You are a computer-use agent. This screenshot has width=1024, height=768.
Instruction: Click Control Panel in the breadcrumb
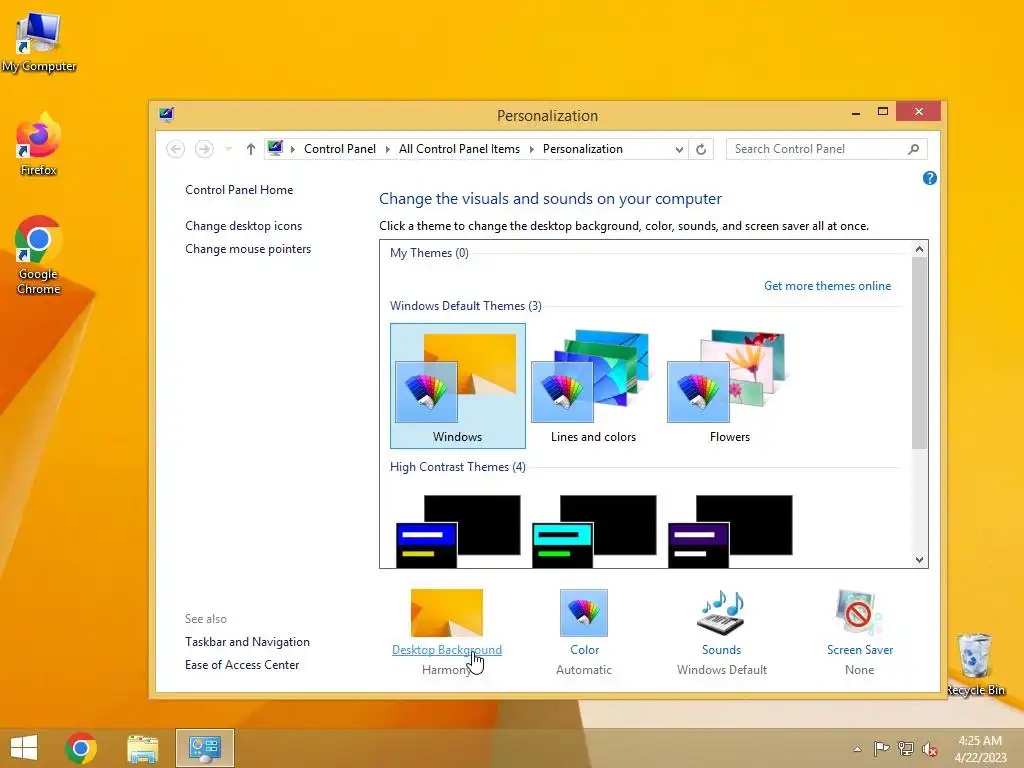(x=340, y=149)
